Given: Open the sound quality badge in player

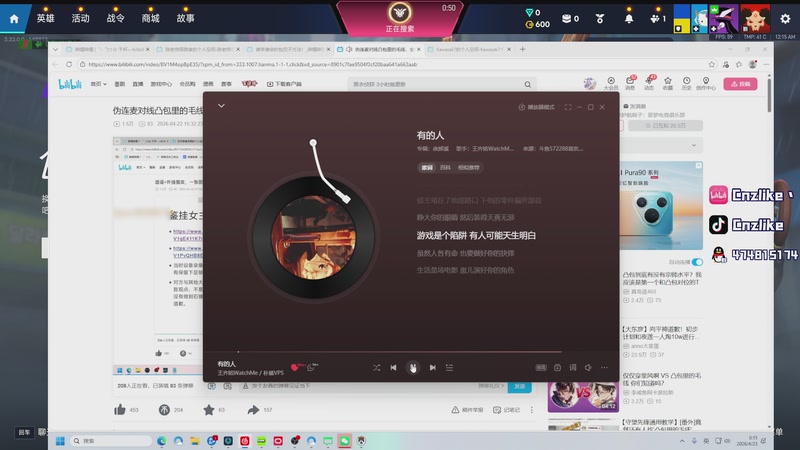Looking at the screenshot, I should (541, 367).
